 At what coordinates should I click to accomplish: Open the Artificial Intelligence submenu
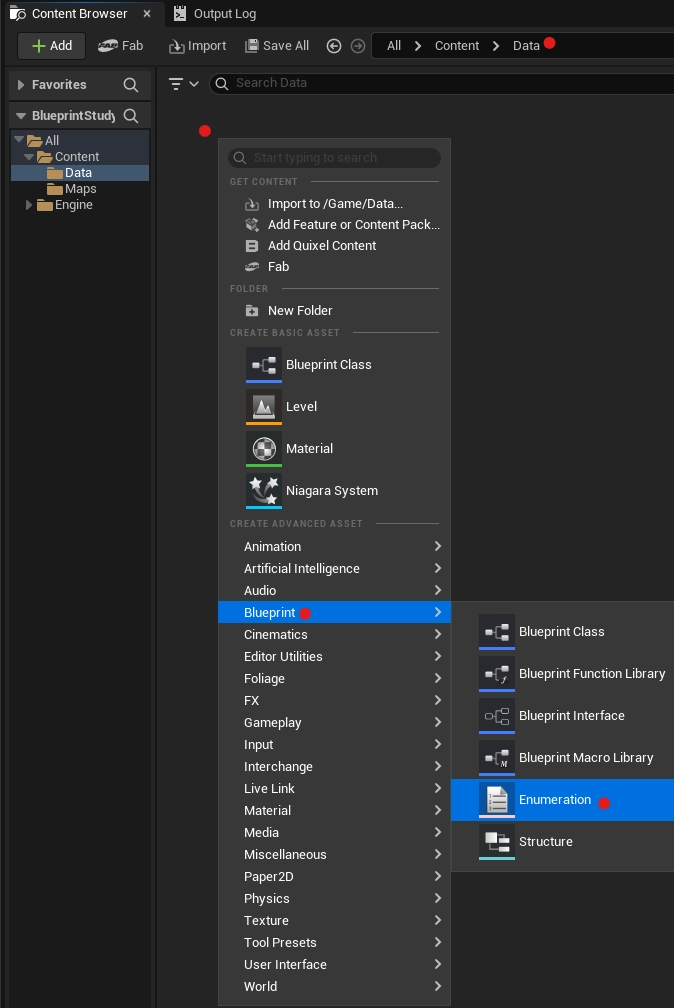point(334,568)
